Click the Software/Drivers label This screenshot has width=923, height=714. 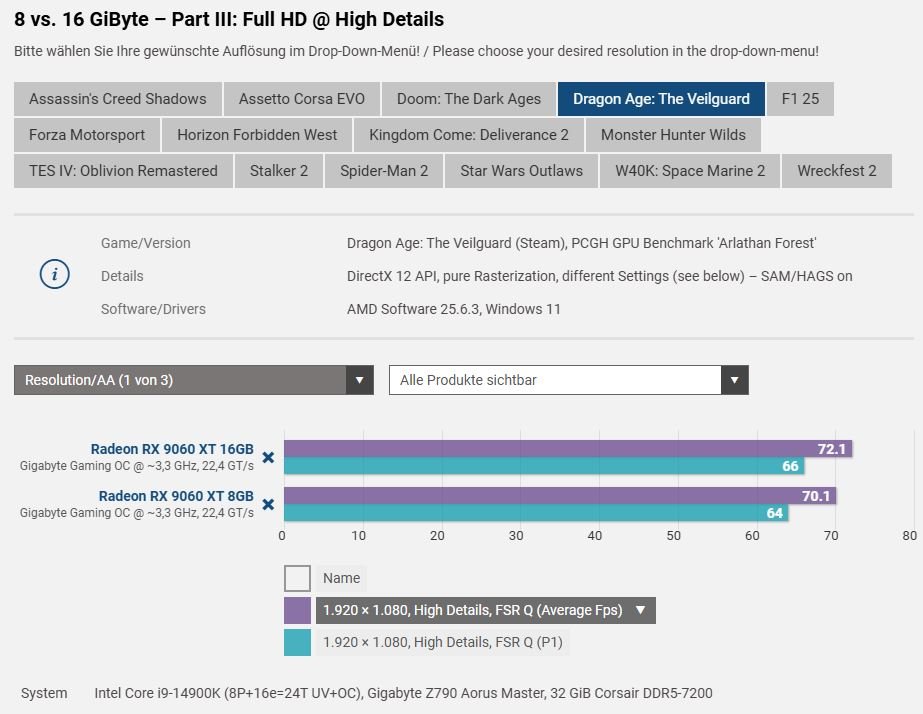pyautogui.click(x=153, y=309)
